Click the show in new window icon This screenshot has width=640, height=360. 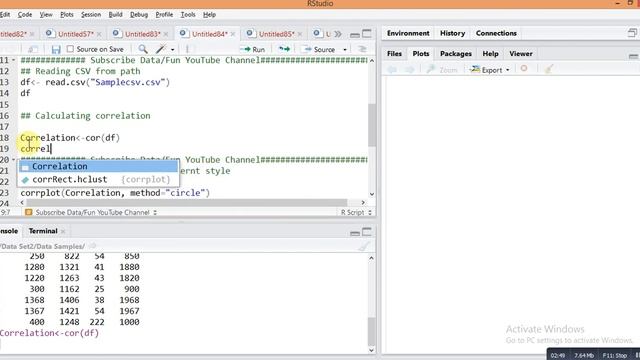point(33,49)
